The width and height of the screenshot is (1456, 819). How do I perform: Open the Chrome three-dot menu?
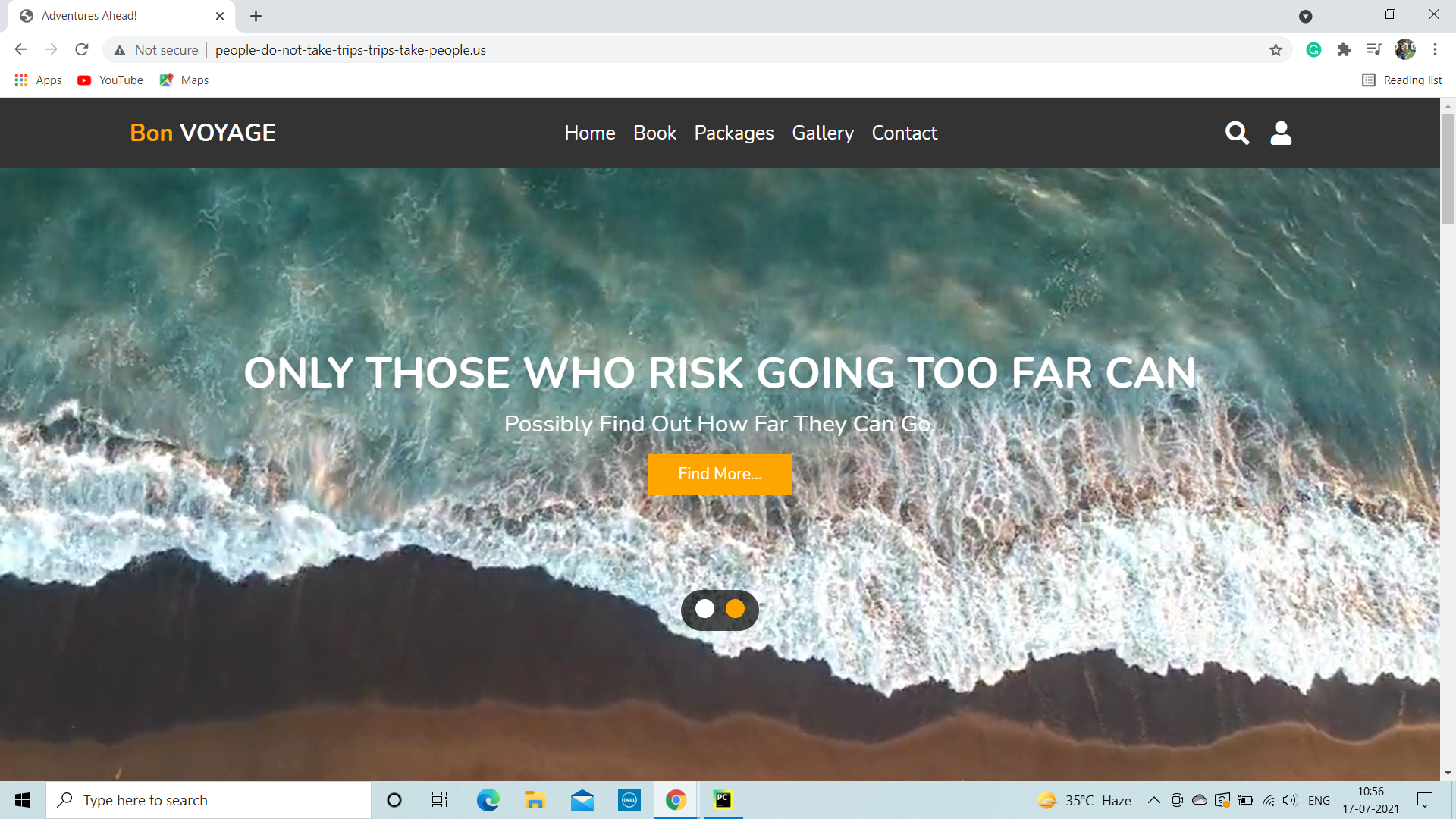[x=1435, y=50]
